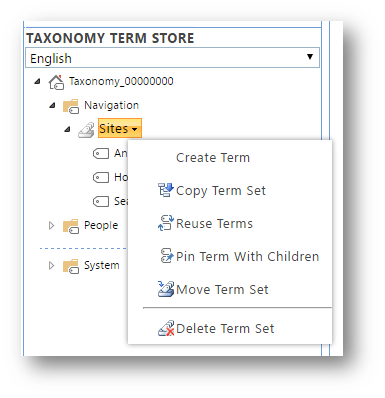Click the Move Term Set icon
Screen dimensions: 385x398
point(166,289)
